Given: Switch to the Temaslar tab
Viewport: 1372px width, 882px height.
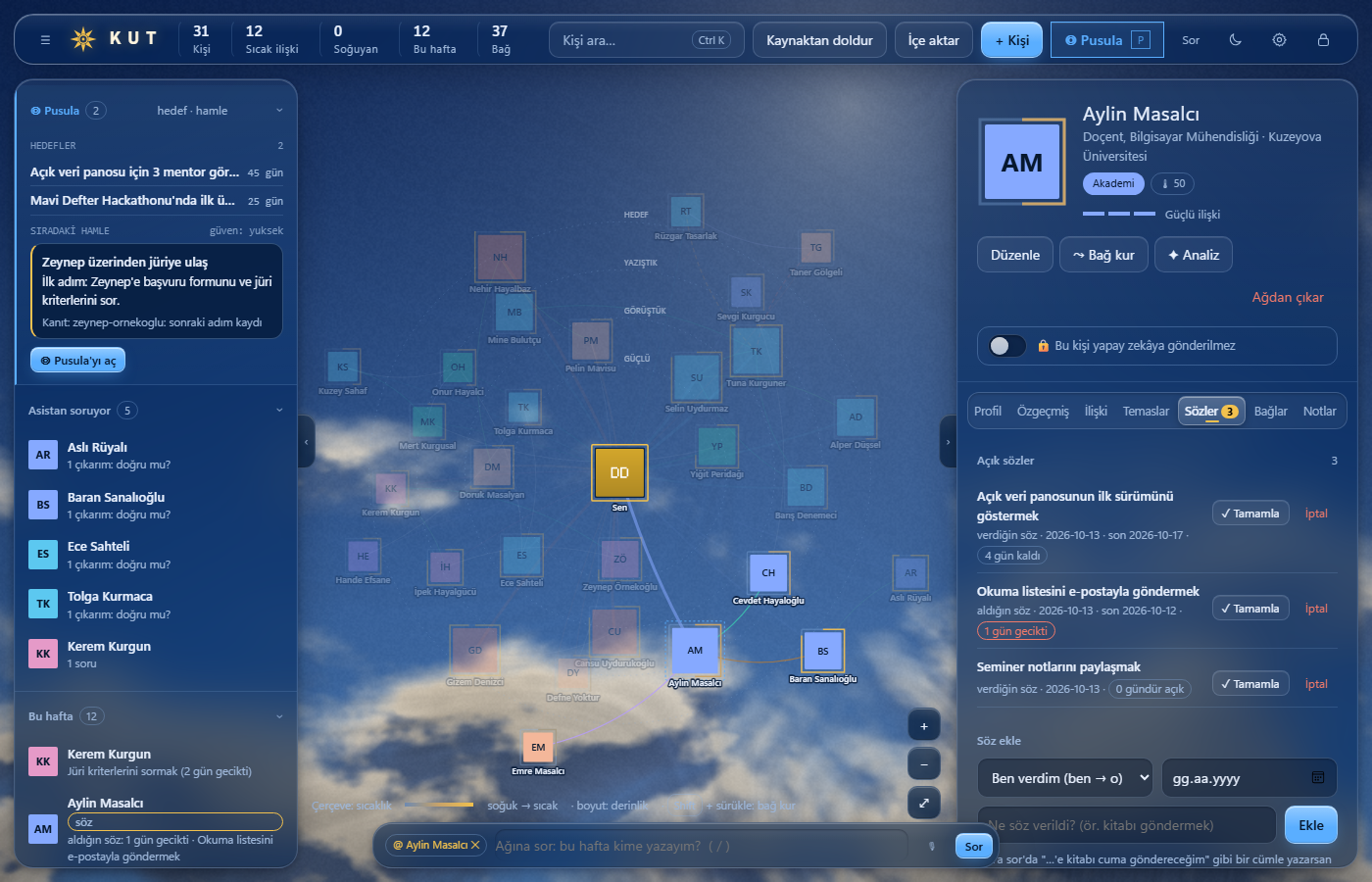Looking at the screenshot, I should pos(1146,412).
